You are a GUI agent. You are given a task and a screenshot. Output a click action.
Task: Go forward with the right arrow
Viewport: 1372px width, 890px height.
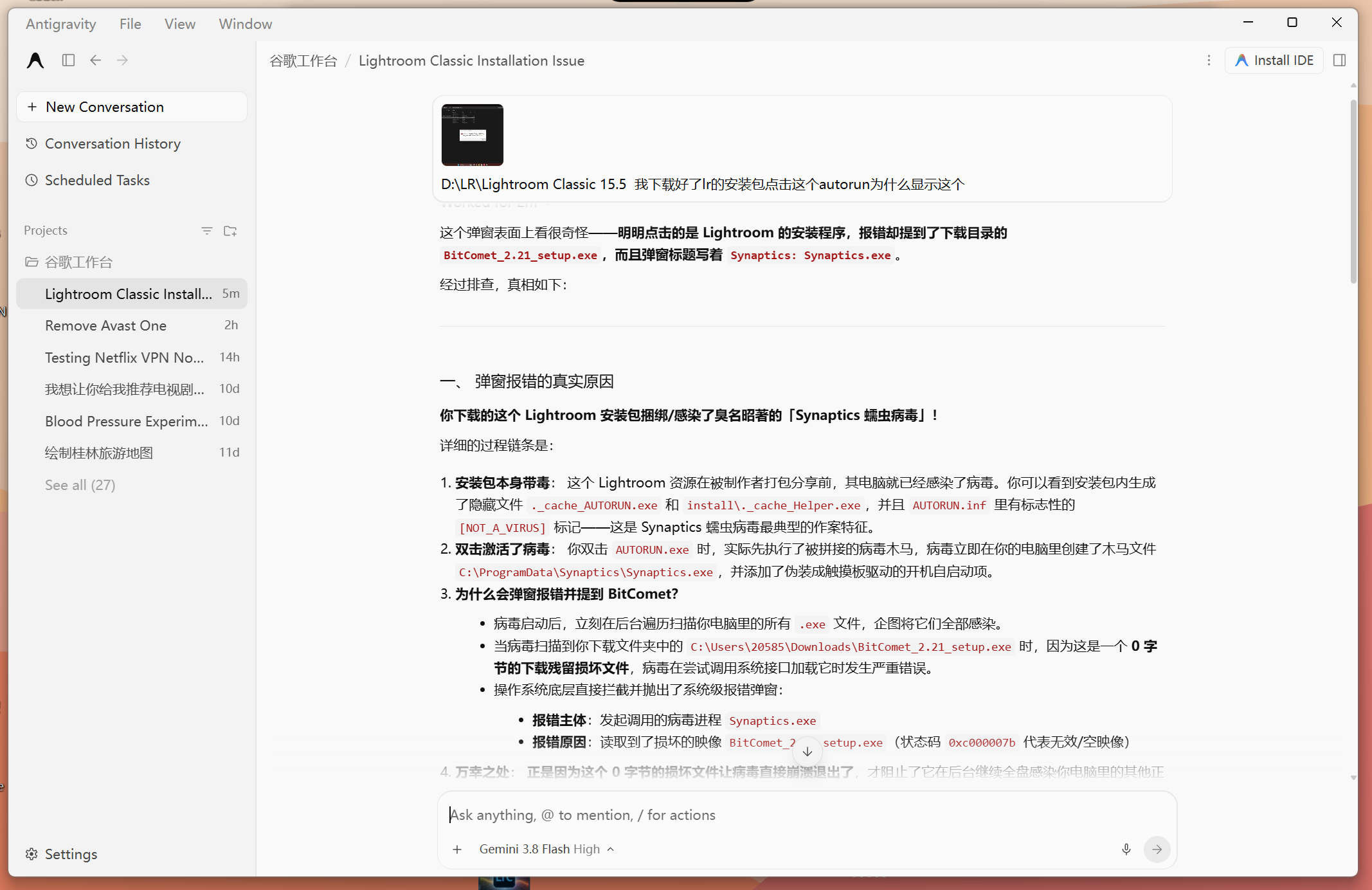click(122, 60)
